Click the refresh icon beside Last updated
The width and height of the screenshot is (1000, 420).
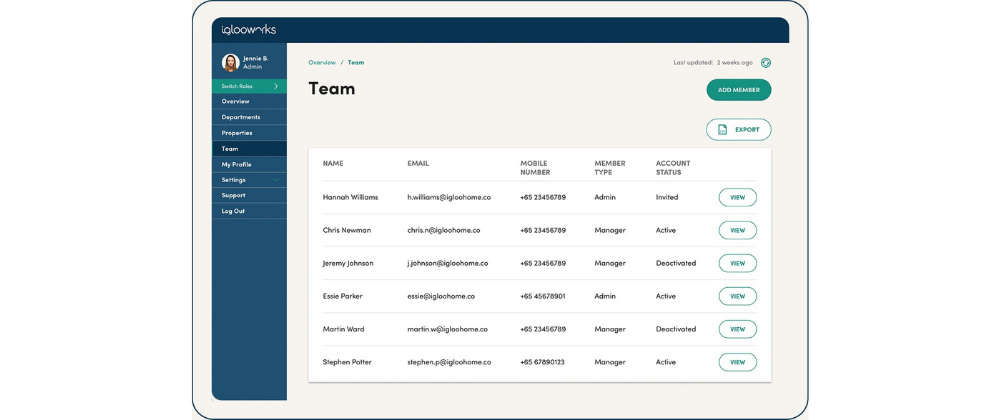[x=766, y=62]
